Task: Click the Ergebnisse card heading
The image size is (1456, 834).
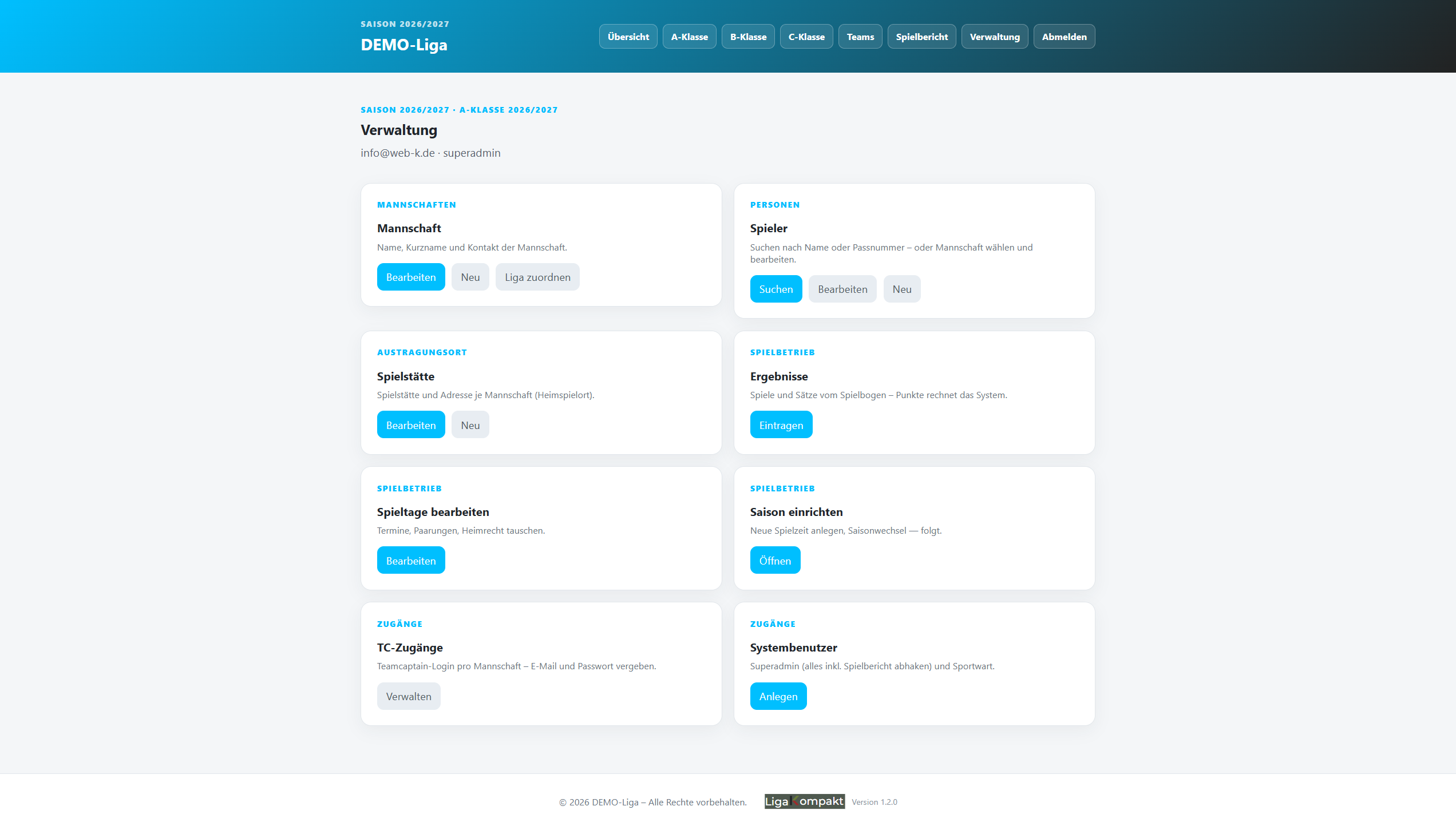Action: [779, 376]
